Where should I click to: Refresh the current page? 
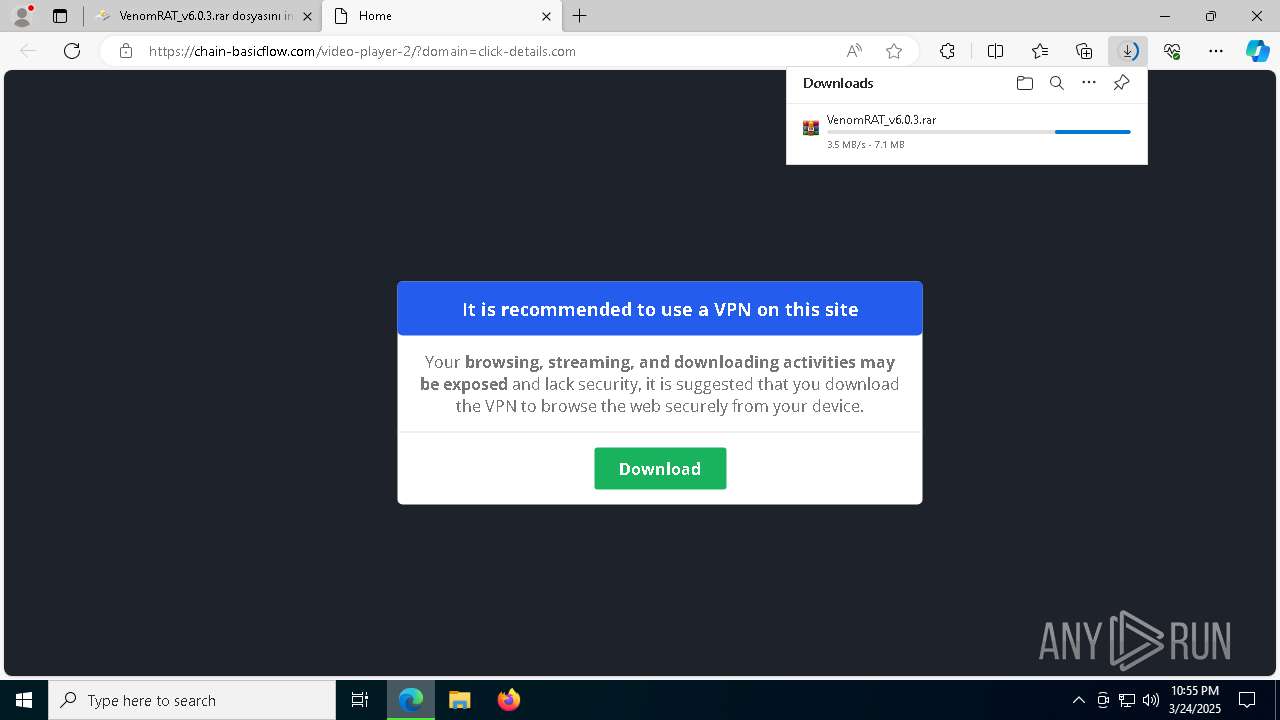pos(72,51)
